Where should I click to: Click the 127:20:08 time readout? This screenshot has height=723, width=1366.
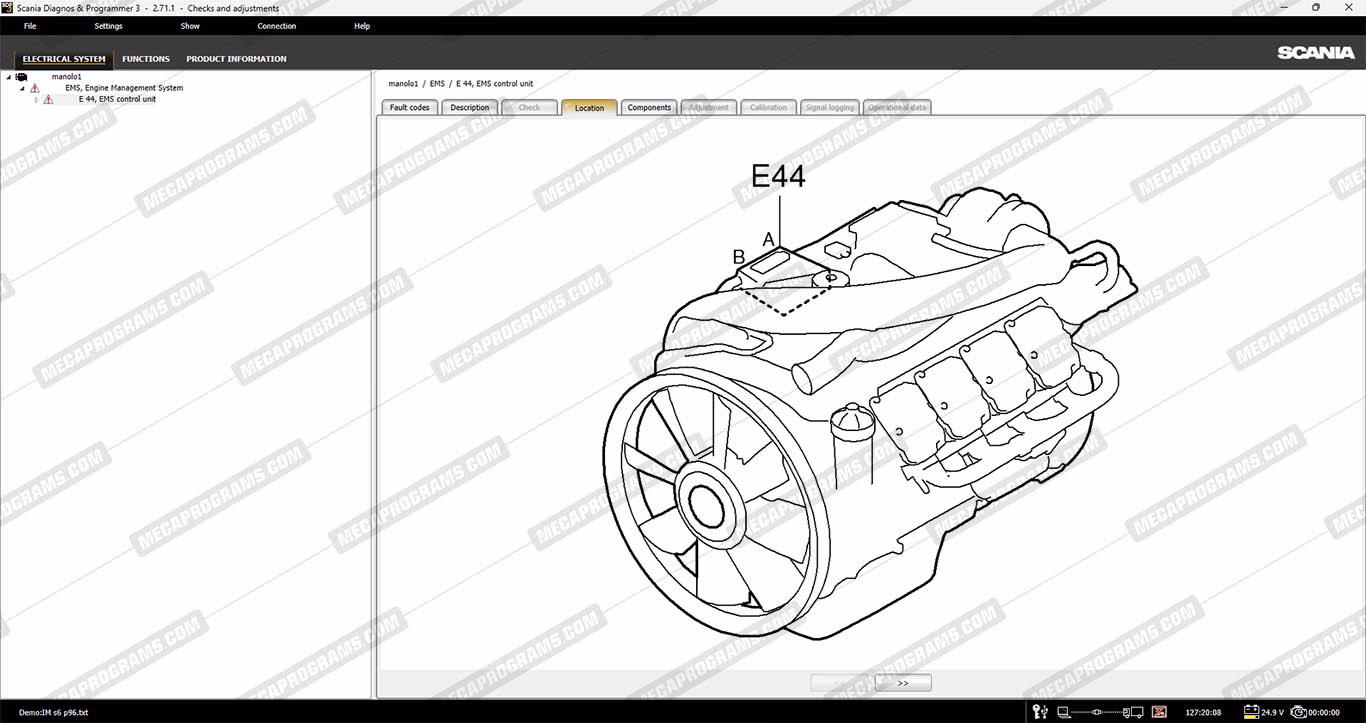pyautogui.click(x=1203, y=712)
